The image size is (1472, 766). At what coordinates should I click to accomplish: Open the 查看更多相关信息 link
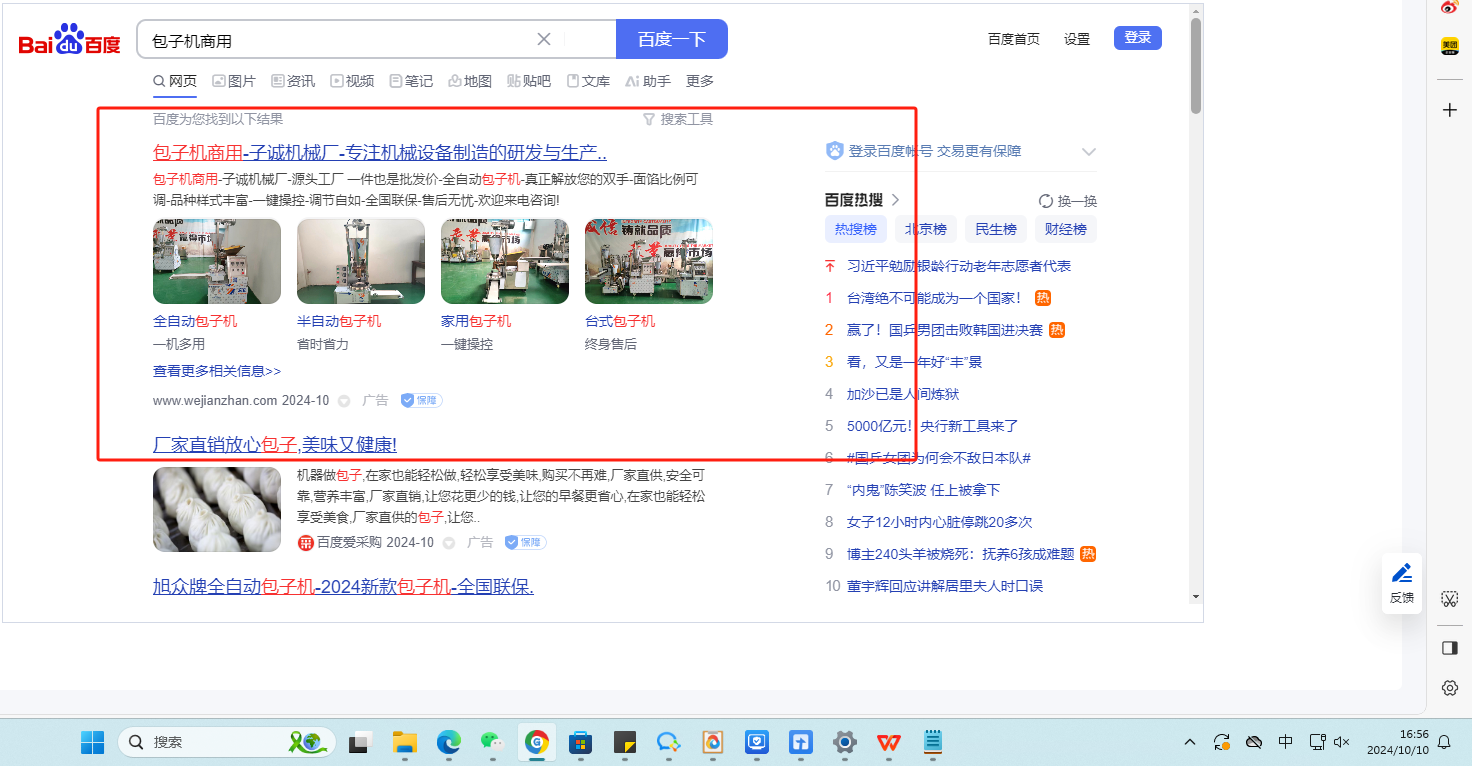(x=217, y=371)
